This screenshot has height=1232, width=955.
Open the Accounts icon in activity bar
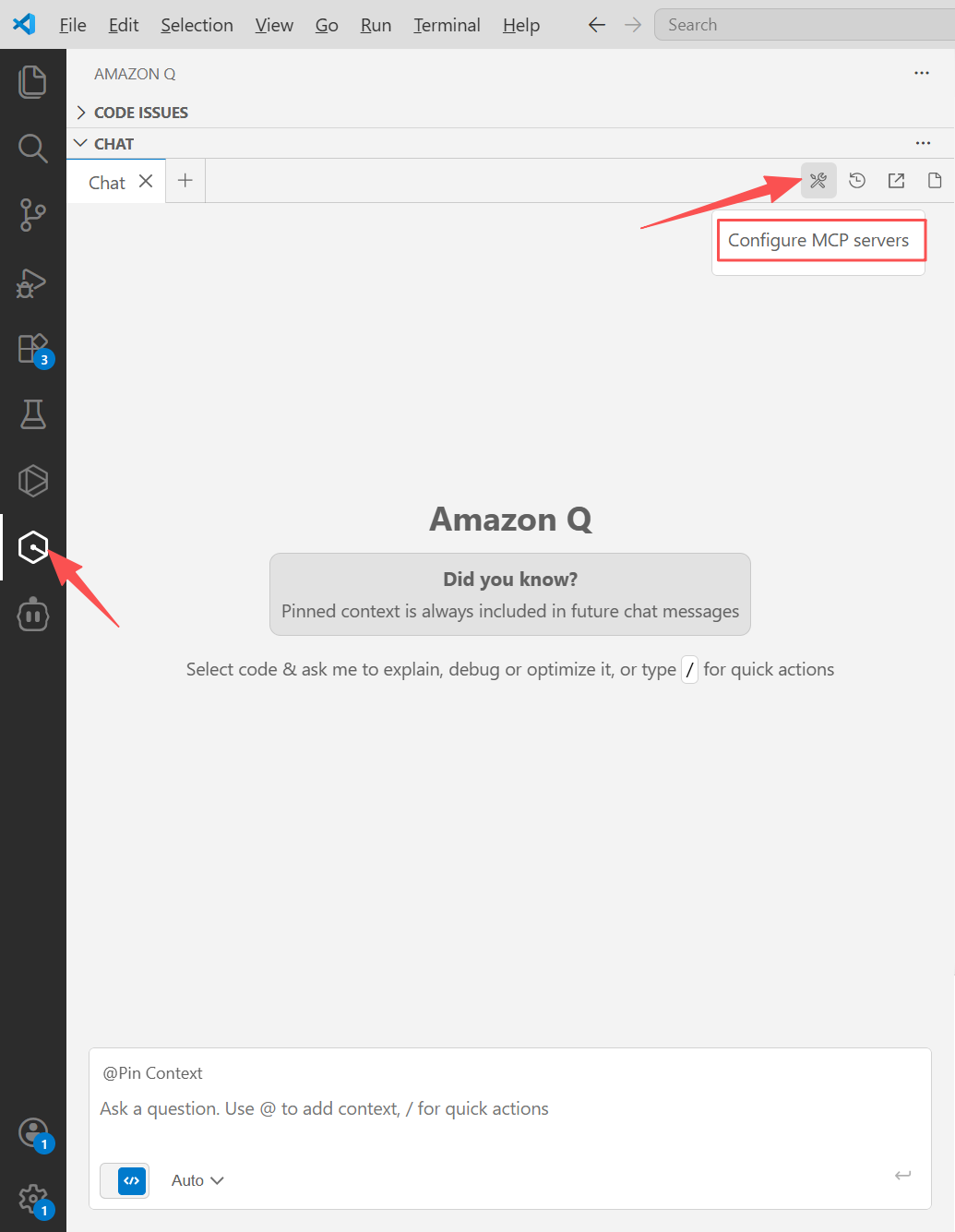coord(33,1132)
